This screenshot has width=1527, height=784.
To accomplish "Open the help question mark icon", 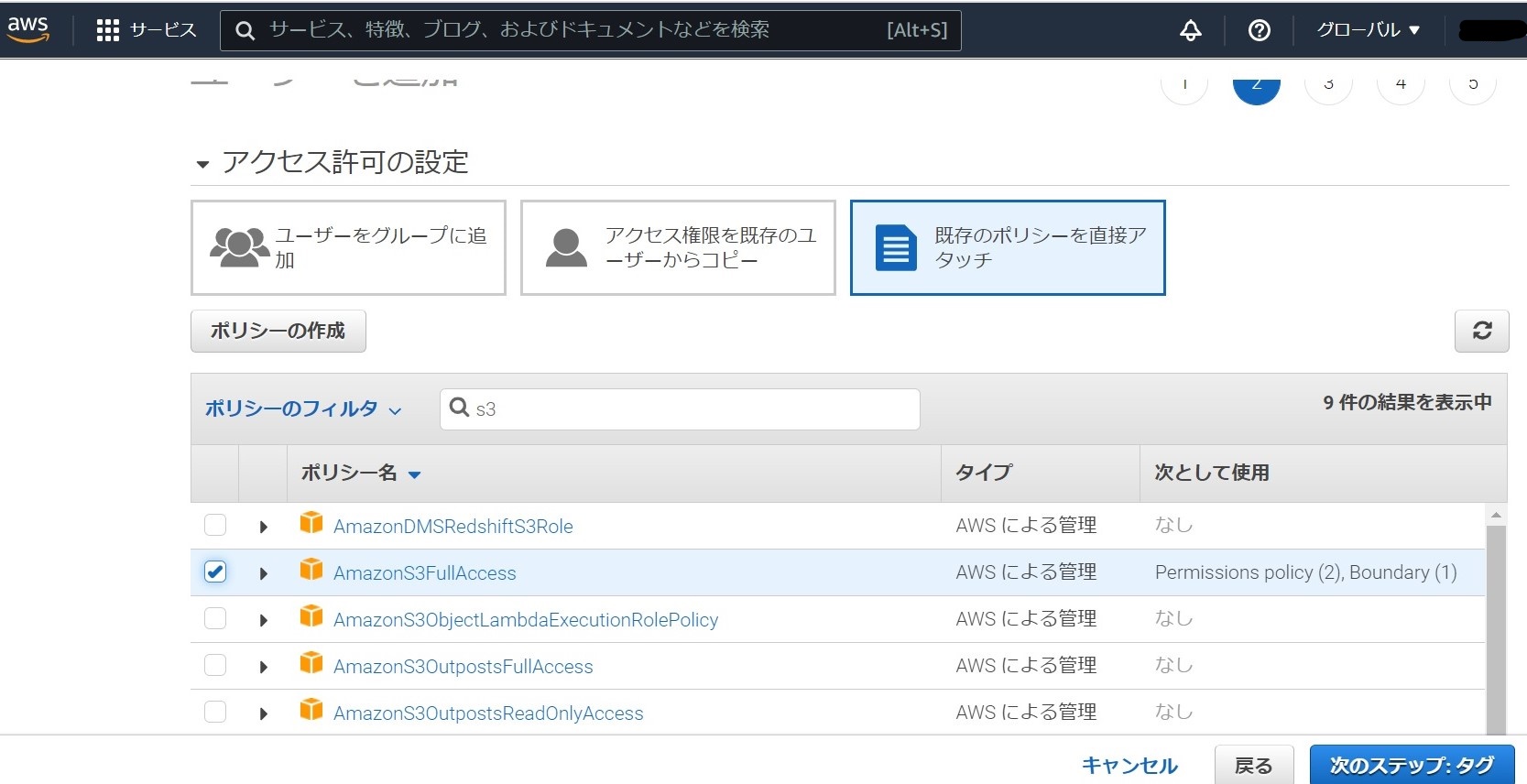I will 1260,30.
